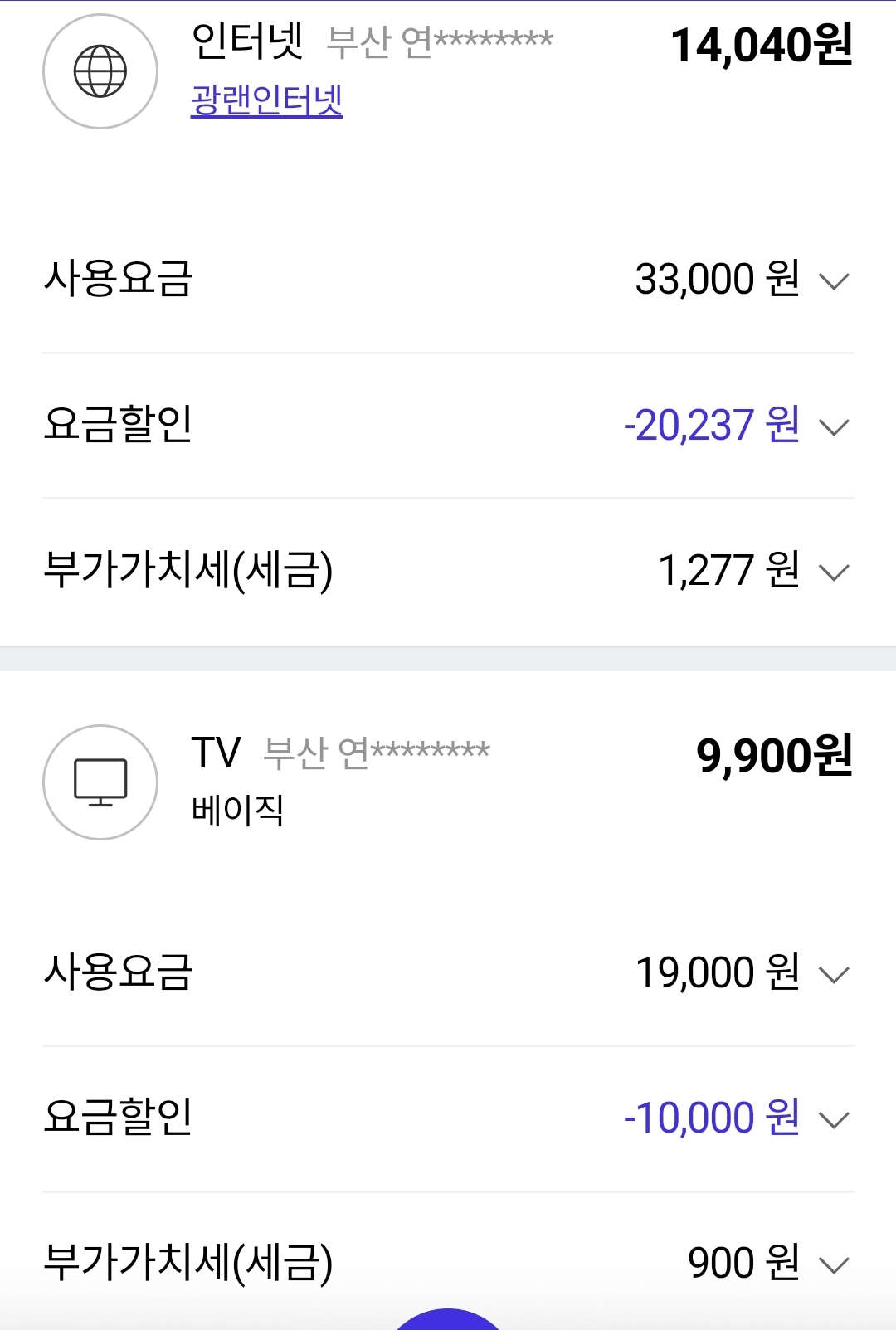Expand Internet 사용요금 33,000 원 chevron
This screenshot has height=1330, width=896.
[834, 281]
